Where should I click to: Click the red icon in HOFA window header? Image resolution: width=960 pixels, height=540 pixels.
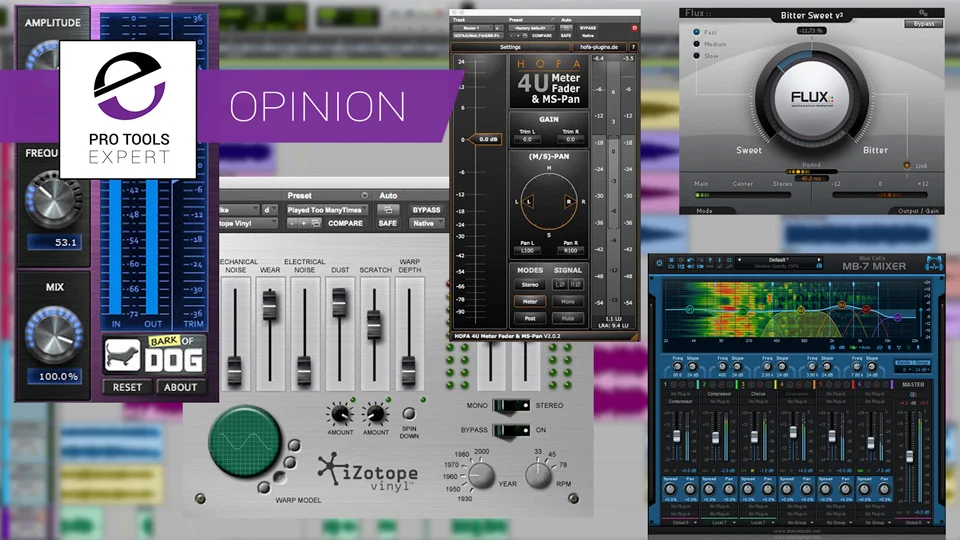[635, 28]
